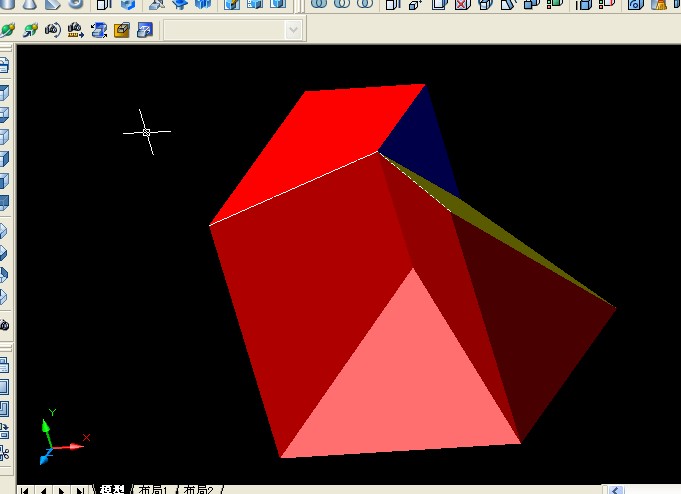The width and height of the screenshot is (681, 494).
Task: Select the Move Faces tool
Action: pyautogui.click(x=416, y=4)
